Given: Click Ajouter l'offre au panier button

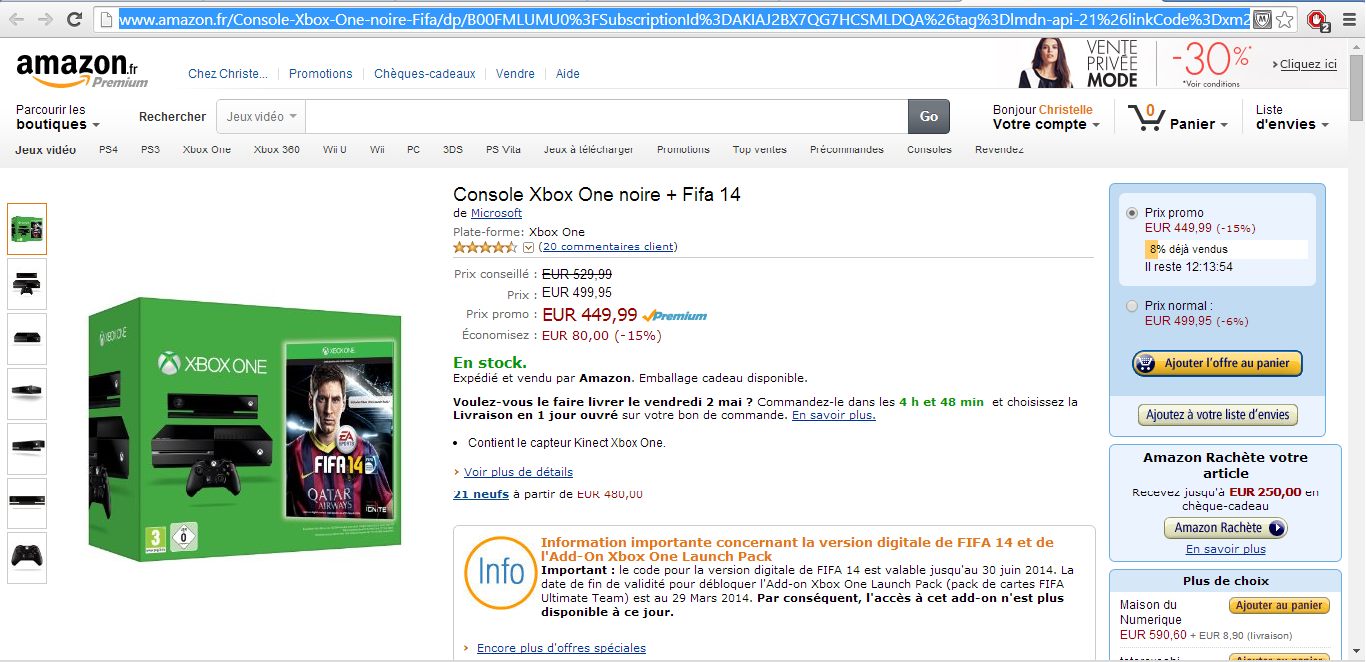Looking at the screenshot, I should click(x=1217, y=363).
